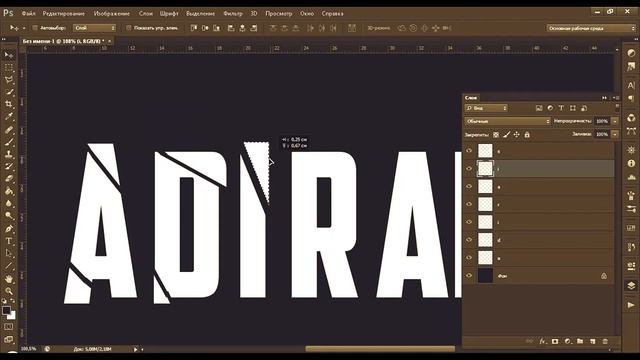Select the Move tool in the toolbox
The height and width of the screenshot is (360, 640).
[x=9, y=55]
